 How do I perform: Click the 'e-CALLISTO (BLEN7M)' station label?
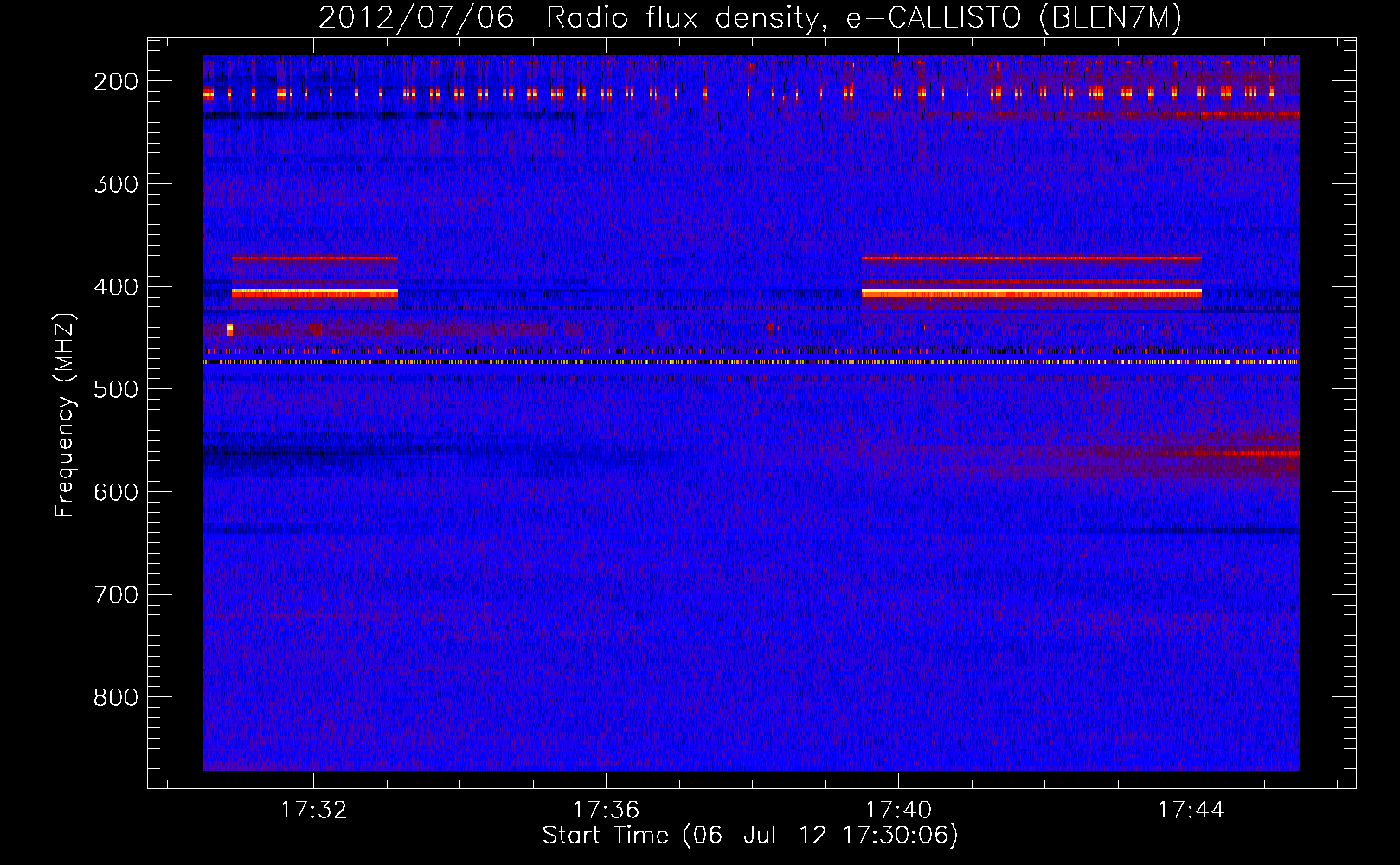click(x=1013, y=18)
